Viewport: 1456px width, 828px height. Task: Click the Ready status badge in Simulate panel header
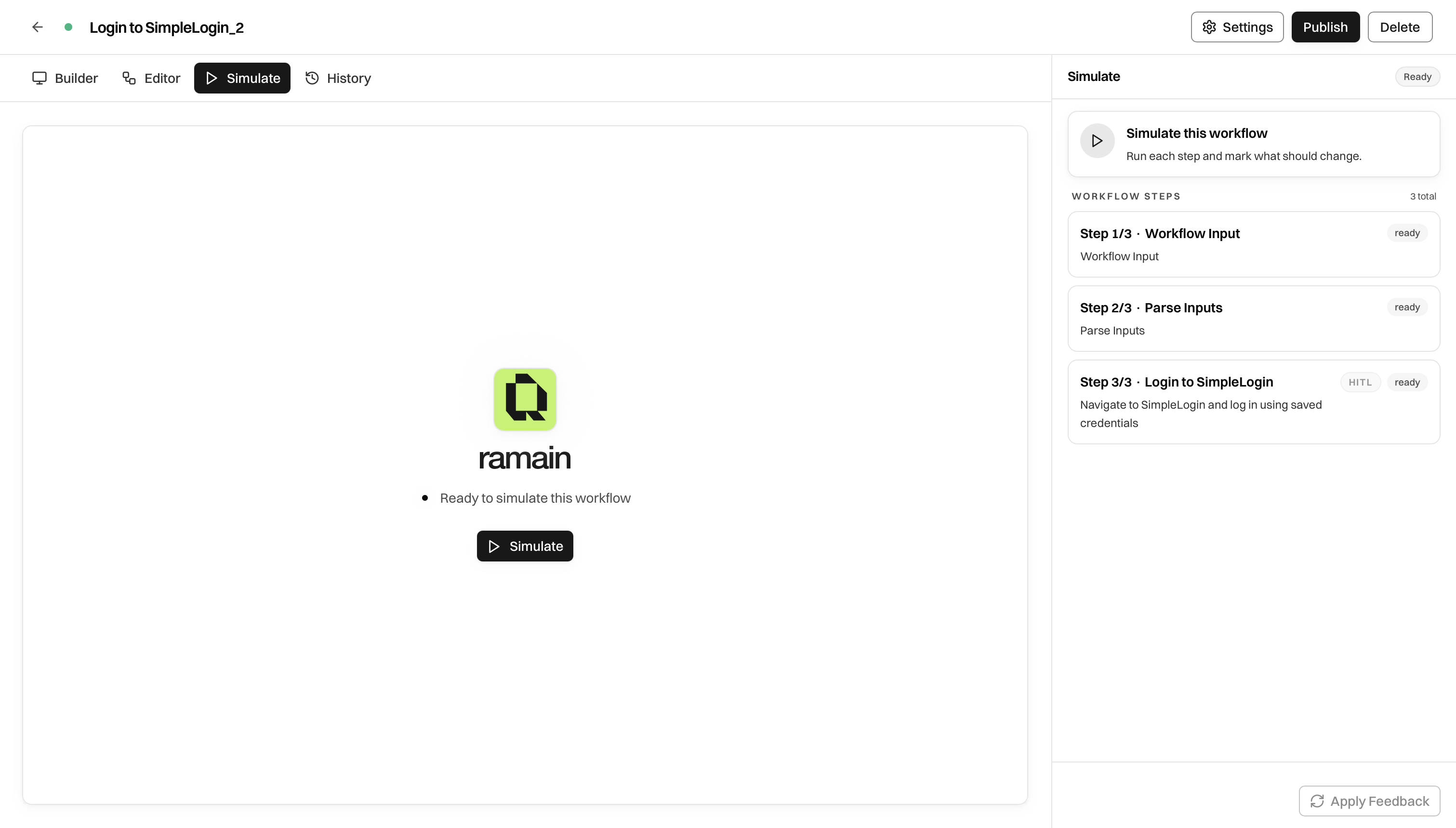[1417, 77]
